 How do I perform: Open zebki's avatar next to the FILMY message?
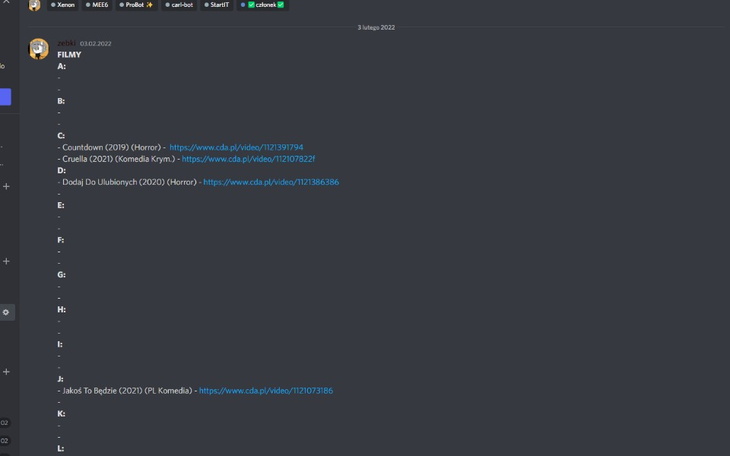click(39, 49)
